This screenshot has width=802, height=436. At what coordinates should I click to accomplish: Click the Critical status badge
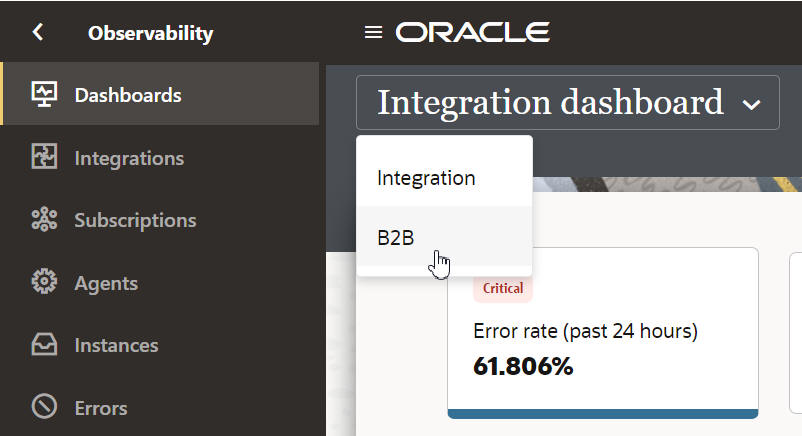click(503, 288)
